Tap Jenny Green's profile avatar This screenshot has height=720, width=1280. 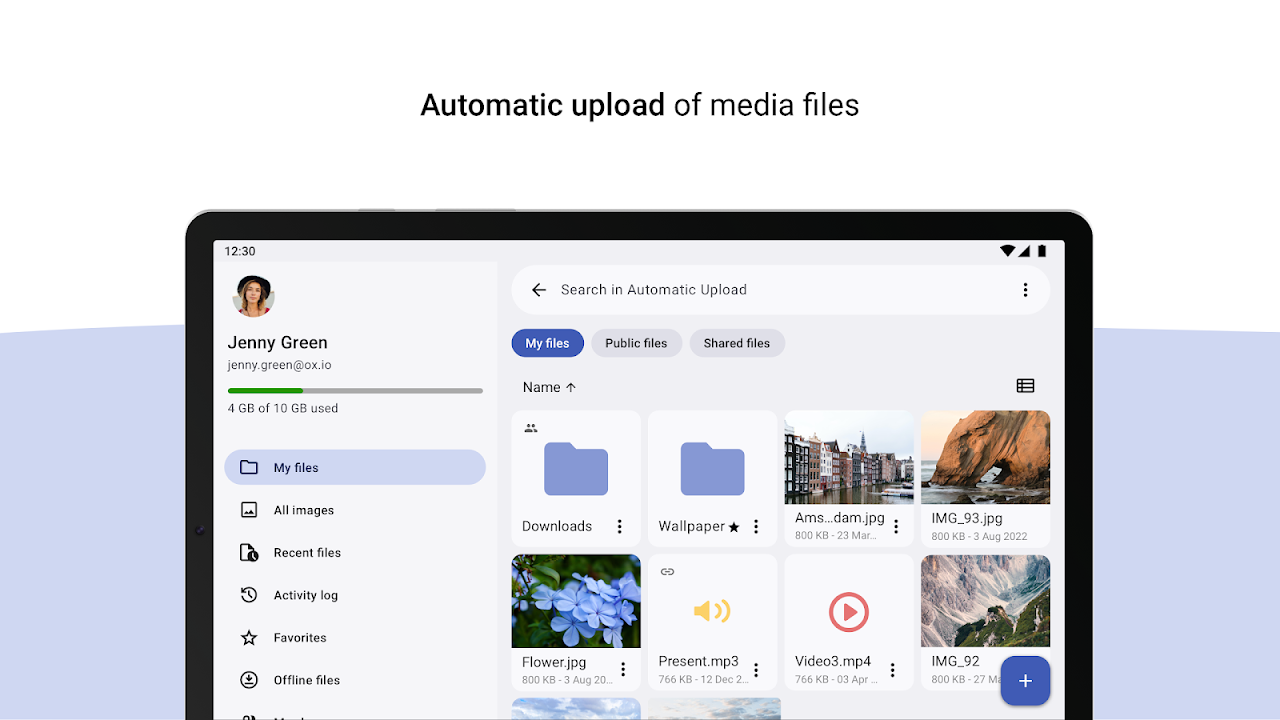tap(254, 296)
